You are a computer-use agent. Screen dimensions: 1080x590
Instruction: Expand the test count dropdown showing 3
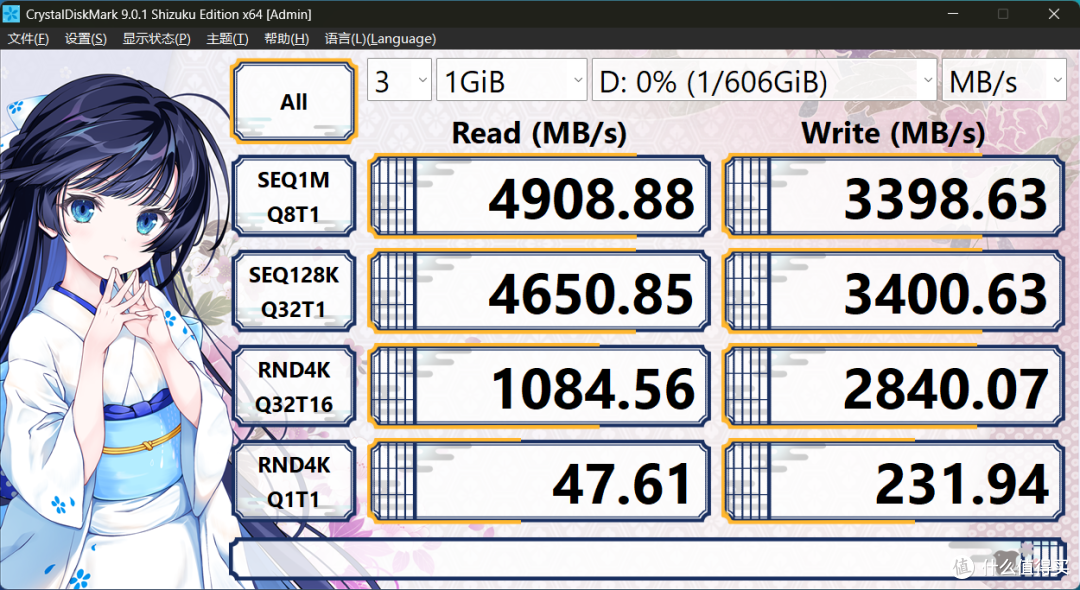click(399, 80)
